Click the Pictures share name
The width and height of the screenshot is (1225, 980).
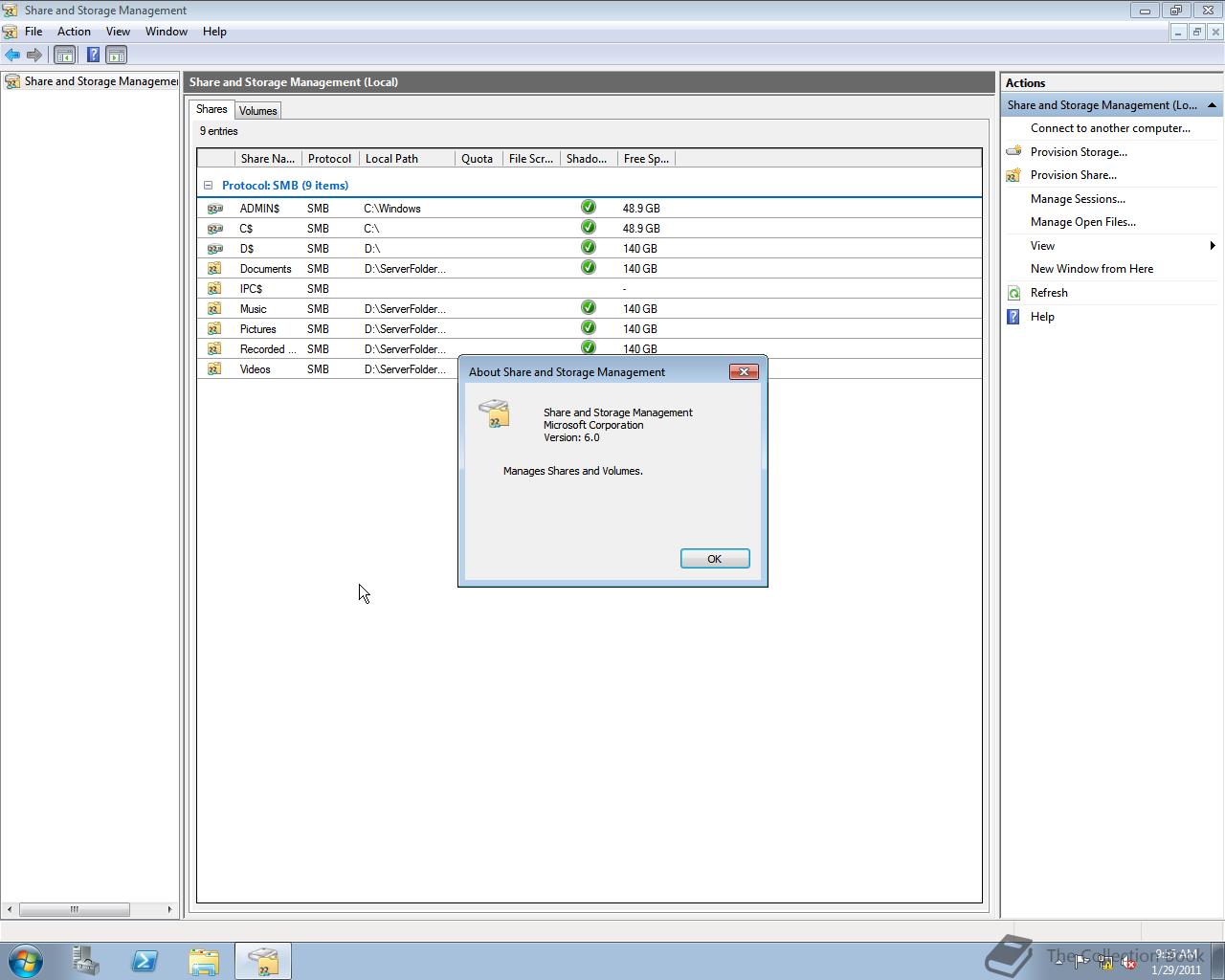(x=258, y=329)
